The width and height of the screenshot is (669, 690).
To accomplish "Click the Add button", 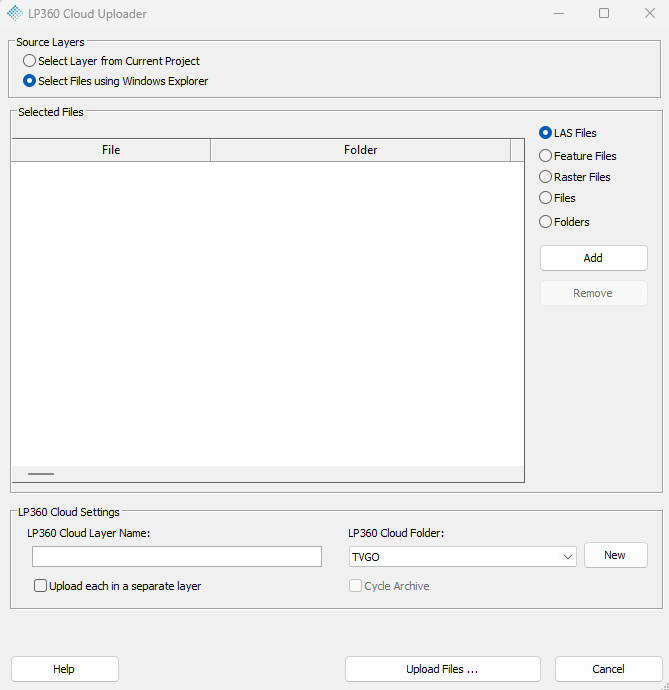I will click(594, 258).
